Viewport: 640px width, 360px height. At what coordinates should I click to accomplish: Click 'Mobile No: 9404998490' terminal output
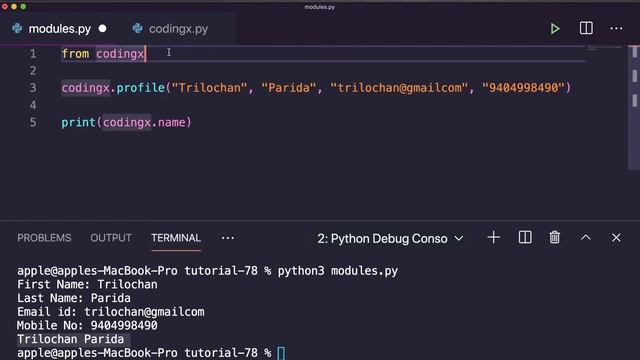coord(87,325)
